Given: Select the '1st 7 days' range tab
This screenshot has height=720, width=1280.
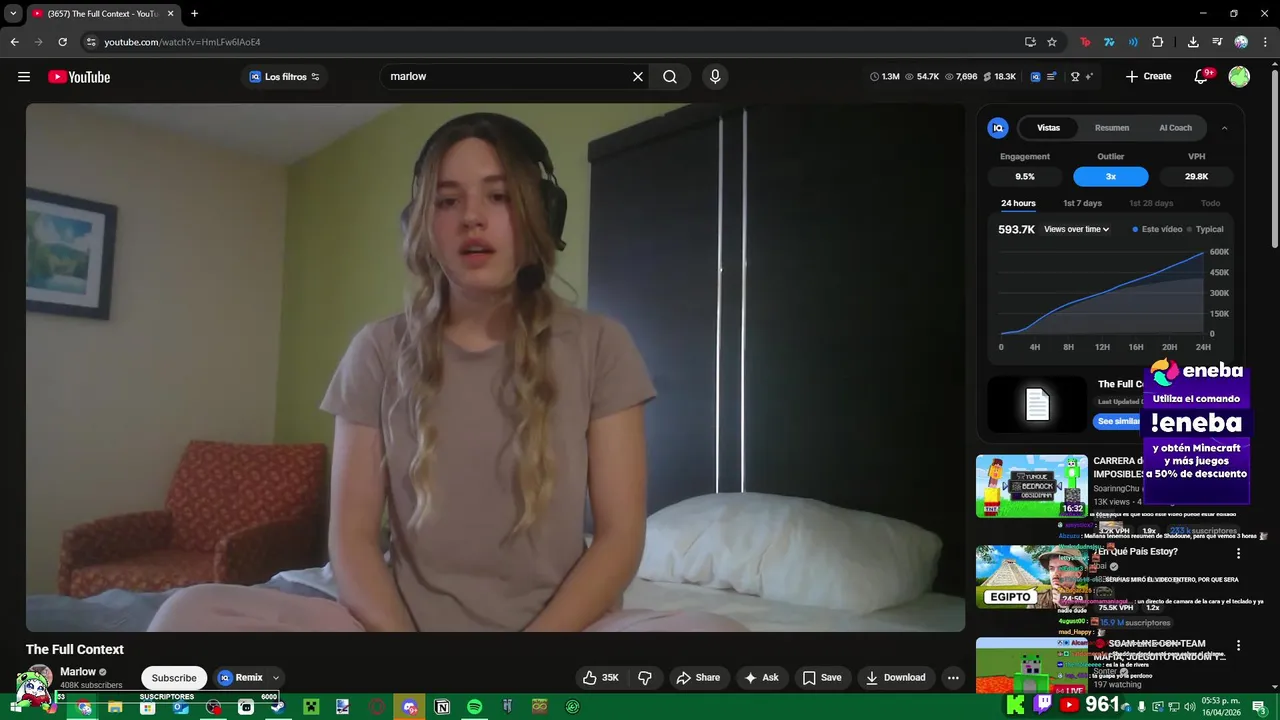Looking at the screenshot, I should point(1082,203).
